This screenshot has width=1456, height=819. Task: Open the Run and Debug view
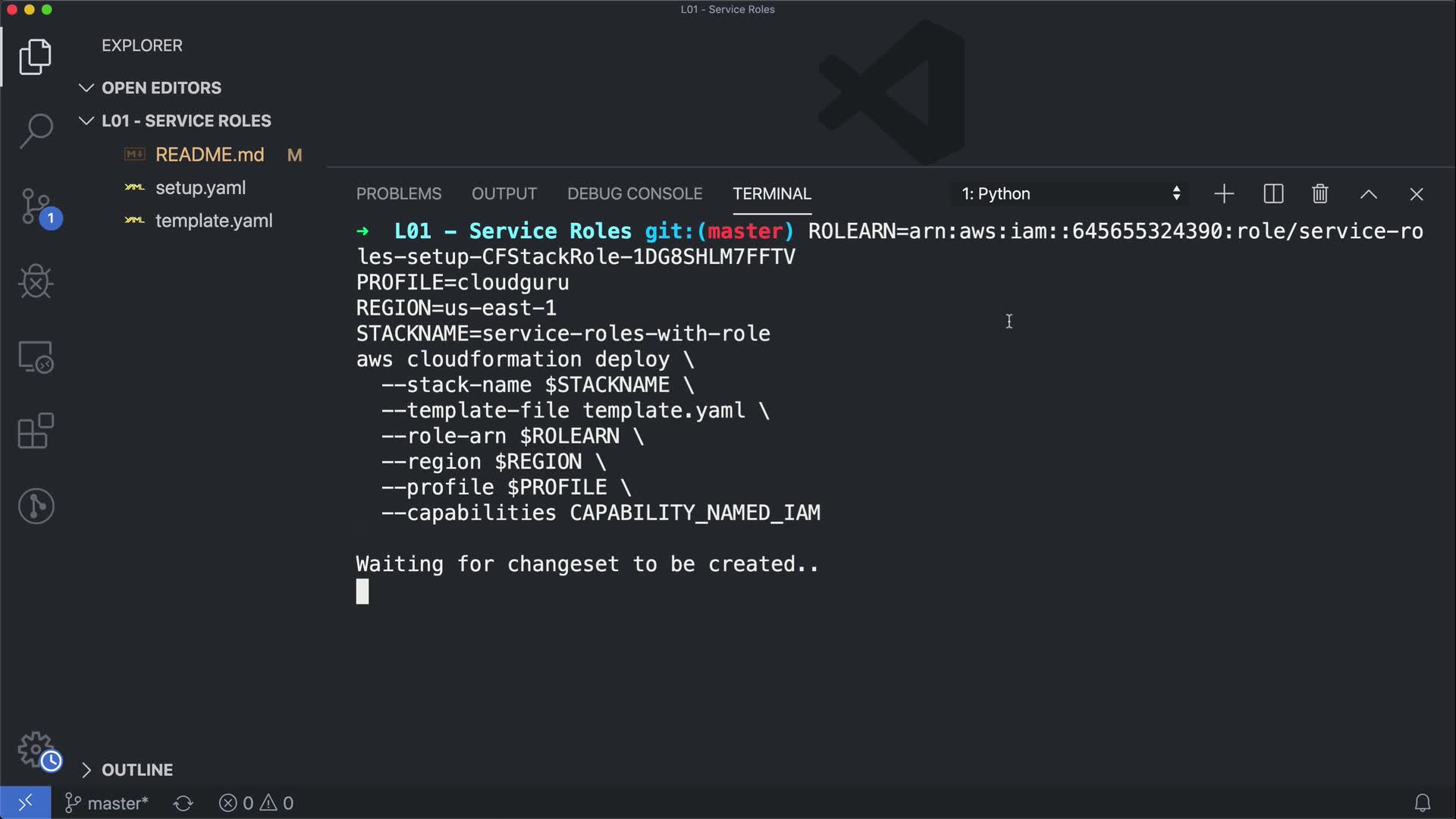(x=36, y=282)
